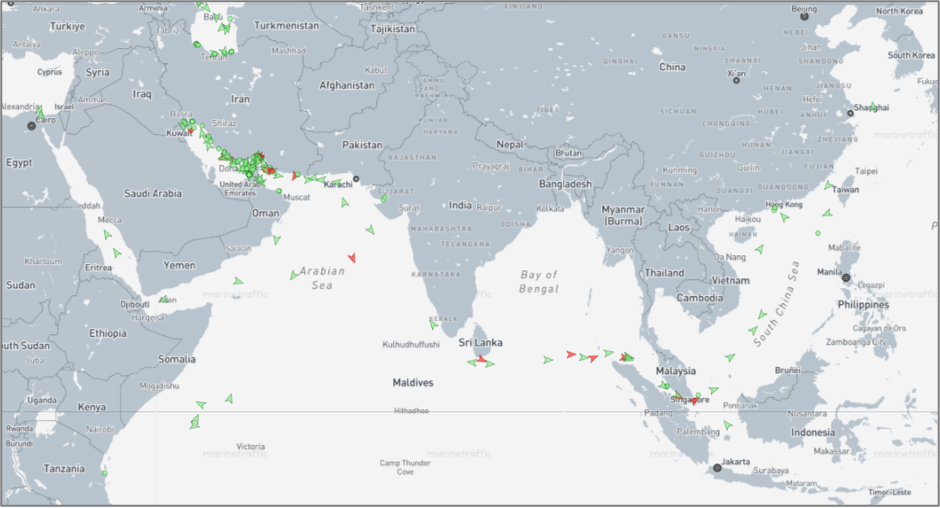The image size is (940, 508).
Task: Click the United Arab Emirates label
Action: [x=240, y=188]
